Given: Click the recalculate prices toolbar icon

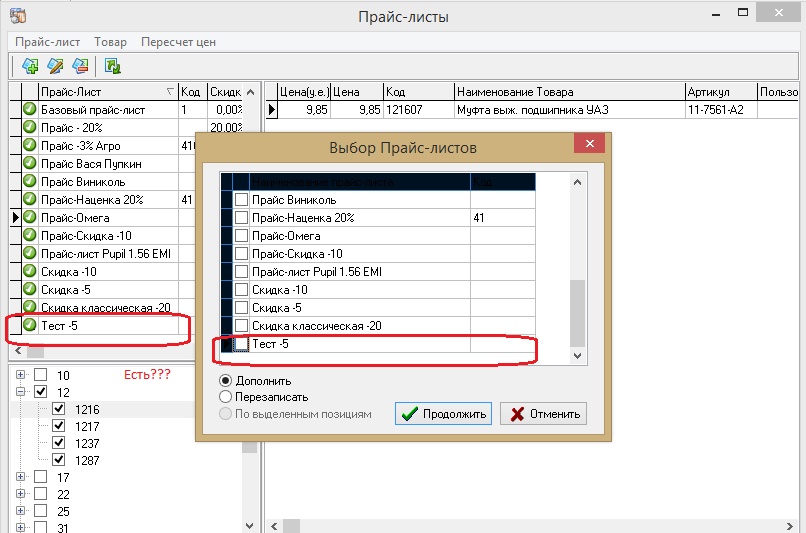Looking at the screenshot, I should pos(113,66).
